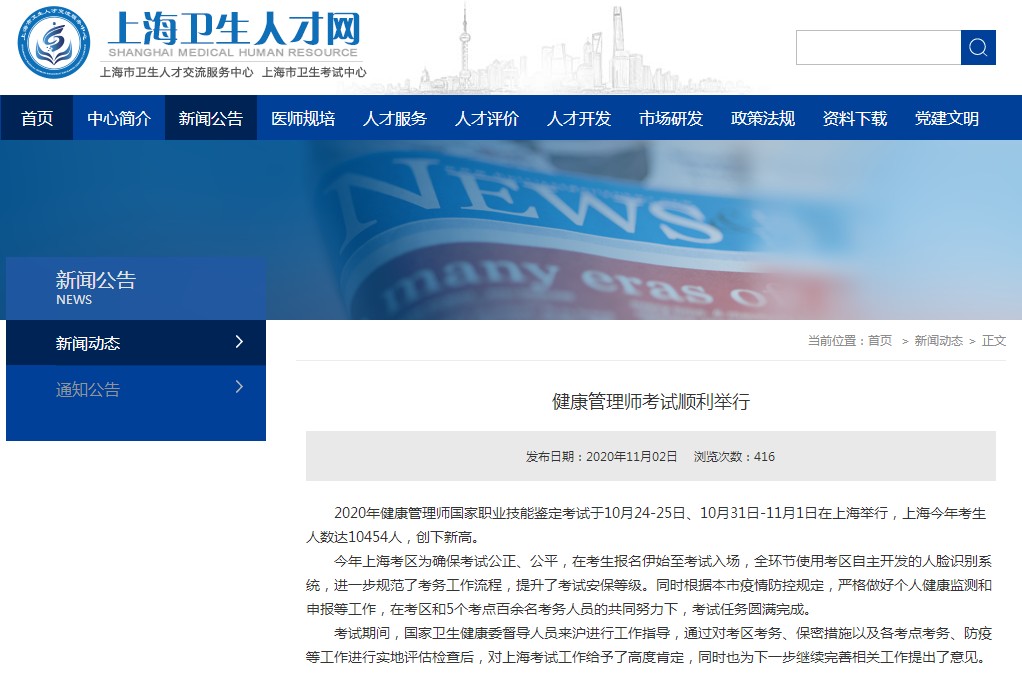
Task: Open the 党建文明 menu item
Action: [x=947, y=118]
